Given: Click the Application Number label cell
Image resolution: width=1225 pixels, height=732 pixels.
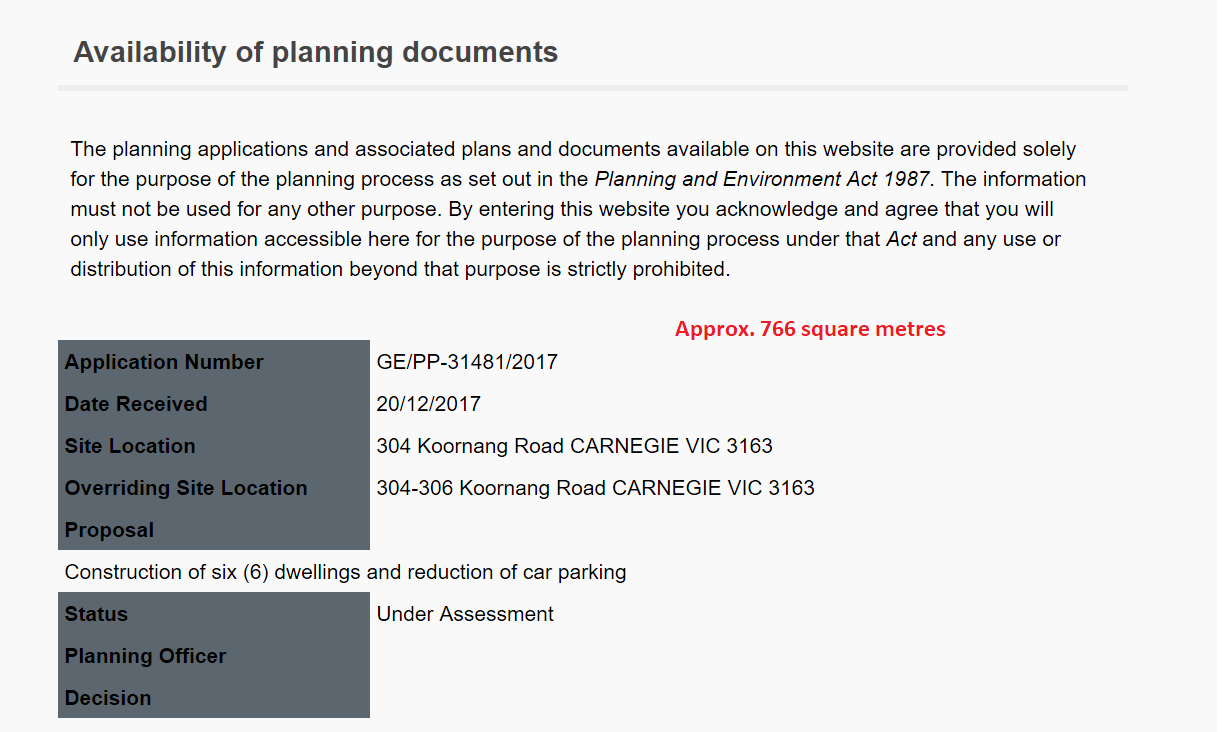Looking at the screenshot, I should coord(164,362).
